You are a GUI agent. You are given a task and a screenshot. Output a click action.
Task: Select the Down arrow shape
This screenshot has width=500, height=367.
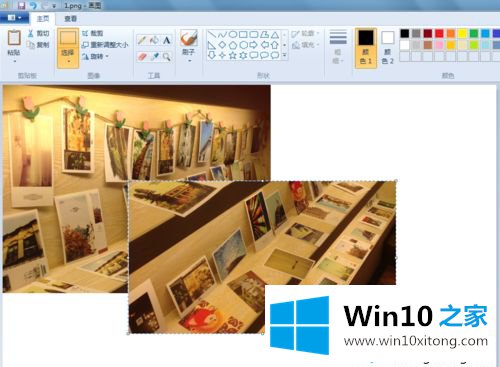[x=212, y=55]
